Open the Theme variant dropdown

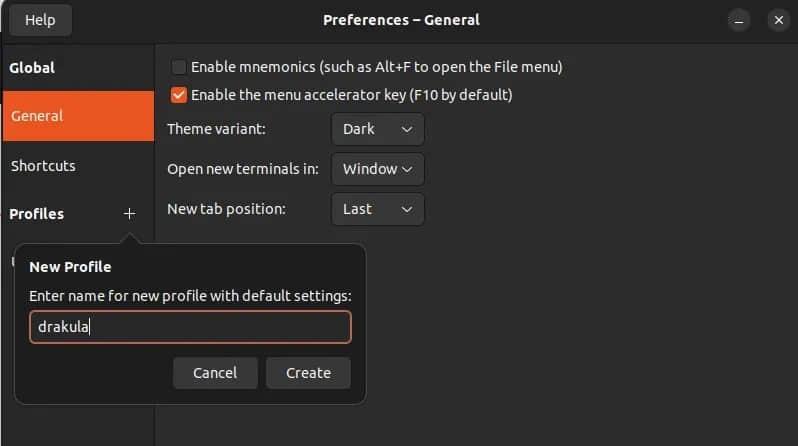point(377,129)
